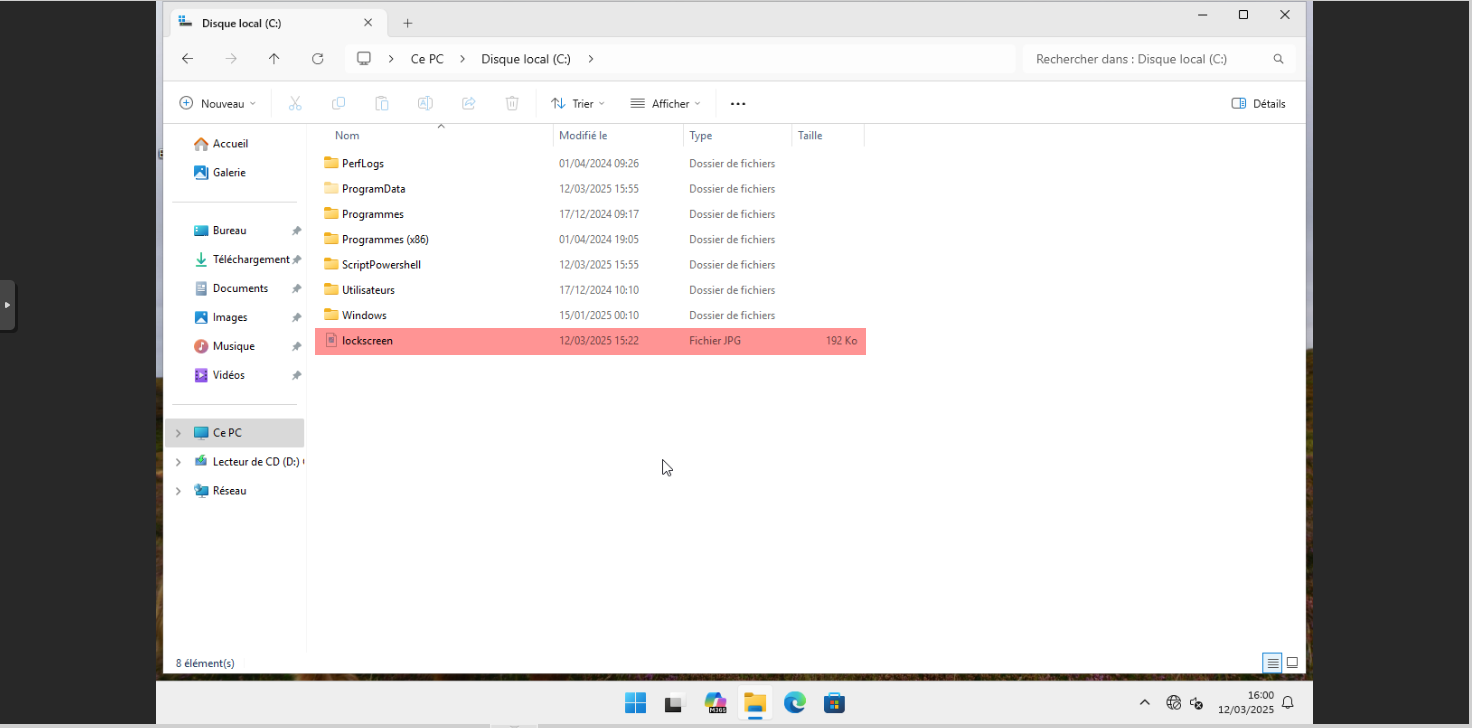Go up one folder level
Screen dimensions: 1472x728
point(274,59)
